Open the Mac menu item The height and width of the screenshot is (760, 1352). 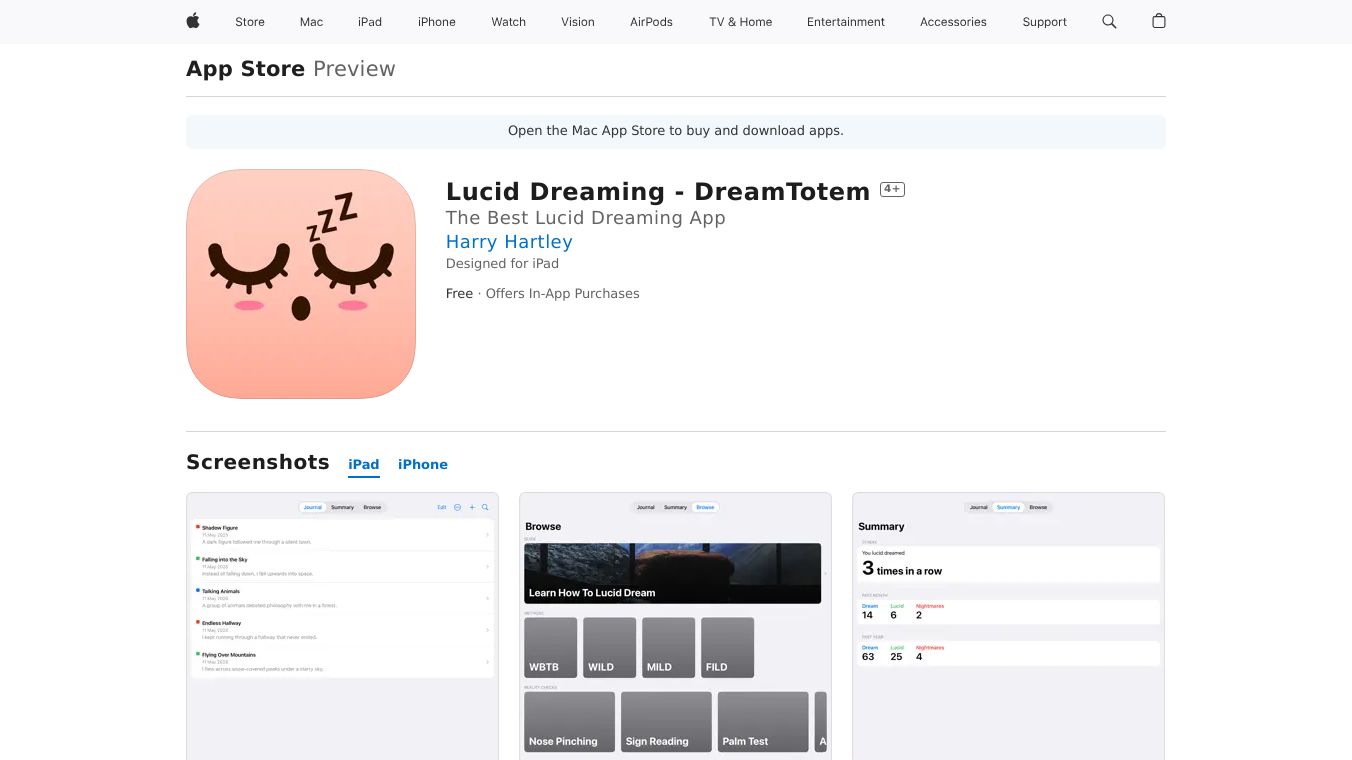[312, 22]
